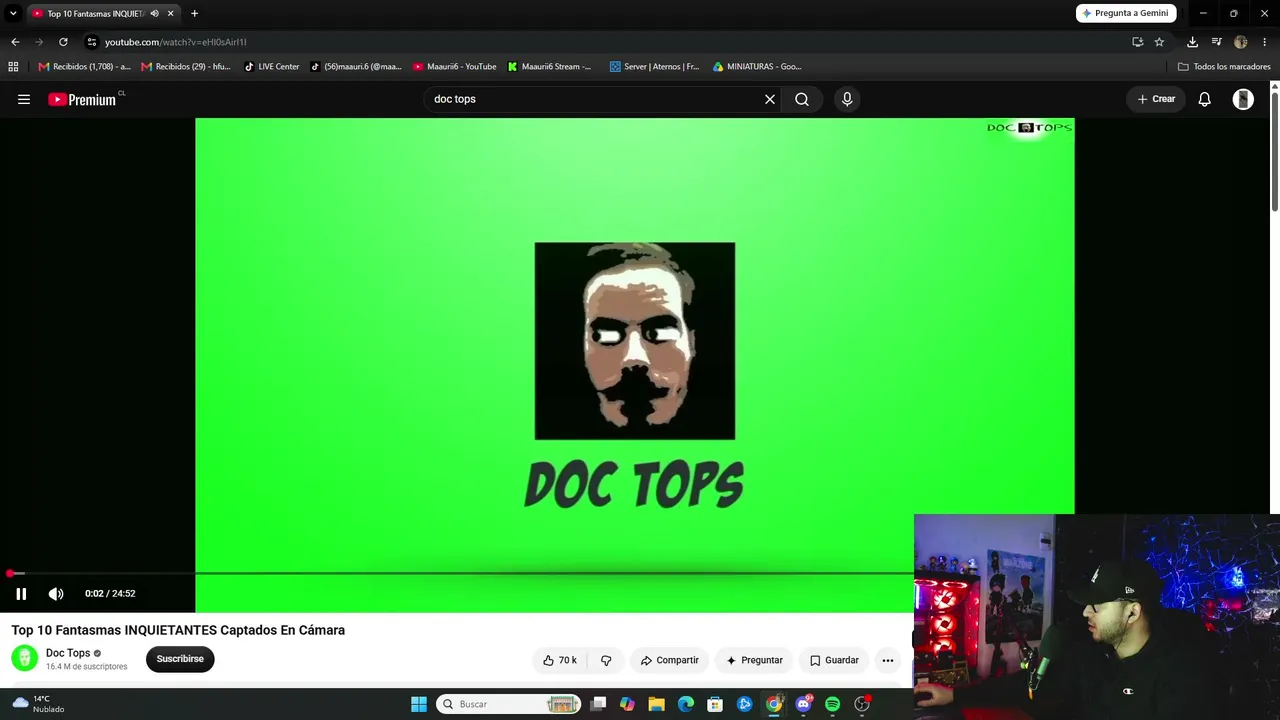1280x720 pixels.
Task: Open the Windows Start menu
Action: (419, 704)
